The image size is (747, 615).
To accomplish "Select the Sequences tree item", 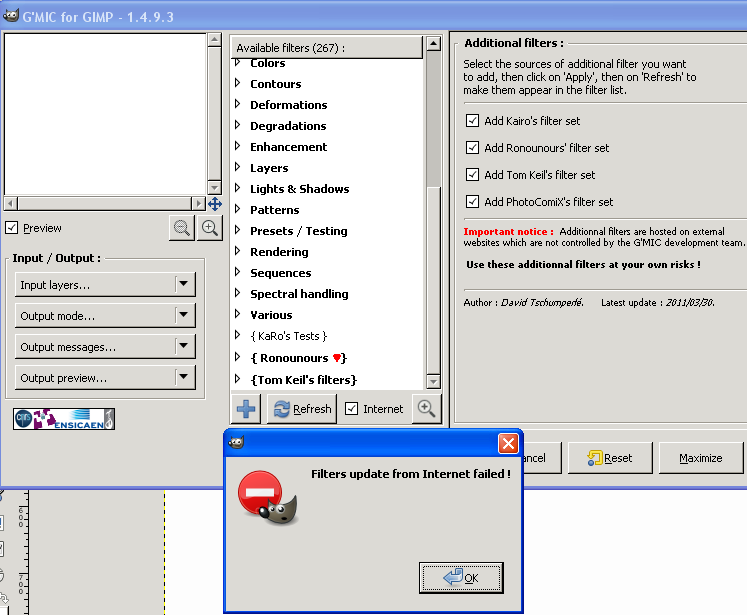I will [281, 273].
